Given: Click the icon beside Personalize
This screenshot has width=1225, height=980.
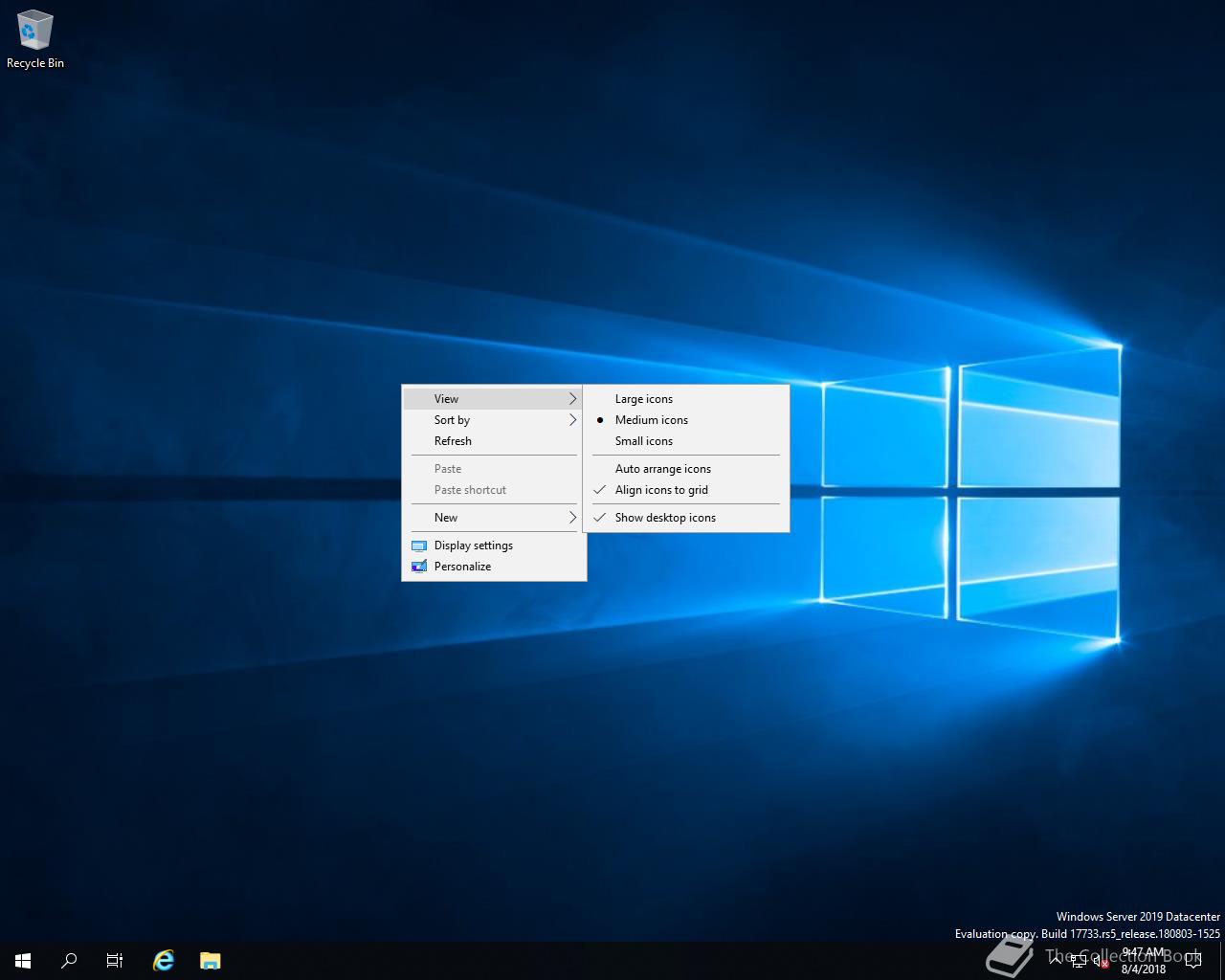Looking at the screenshot, I should 418,567.
